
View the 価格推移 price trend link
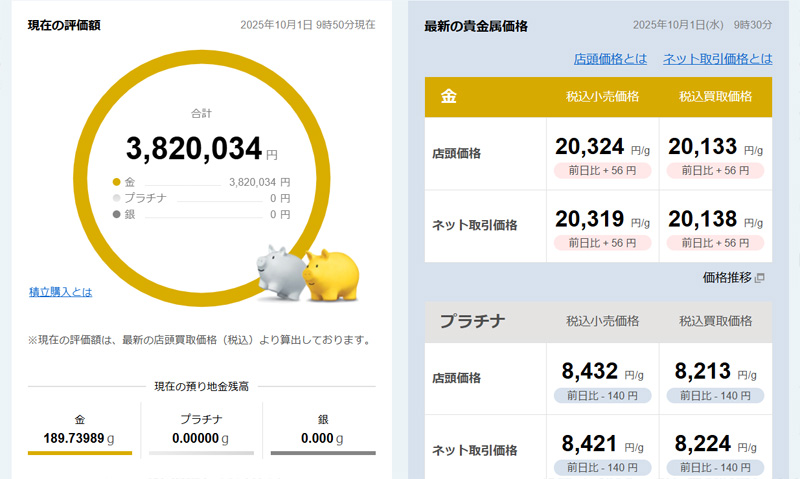point(726,277)
